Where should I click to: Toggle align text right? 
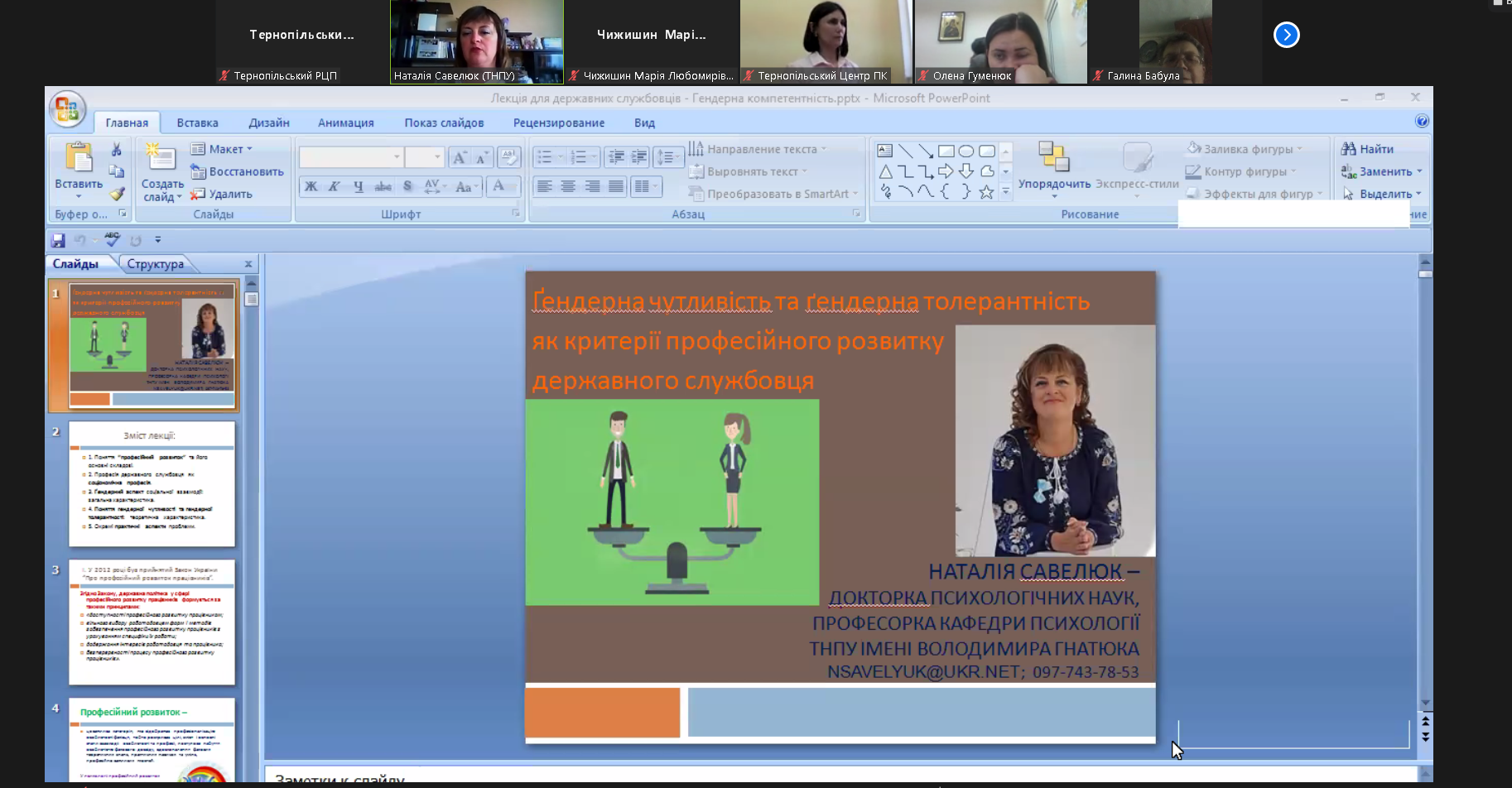coord(592,186)
